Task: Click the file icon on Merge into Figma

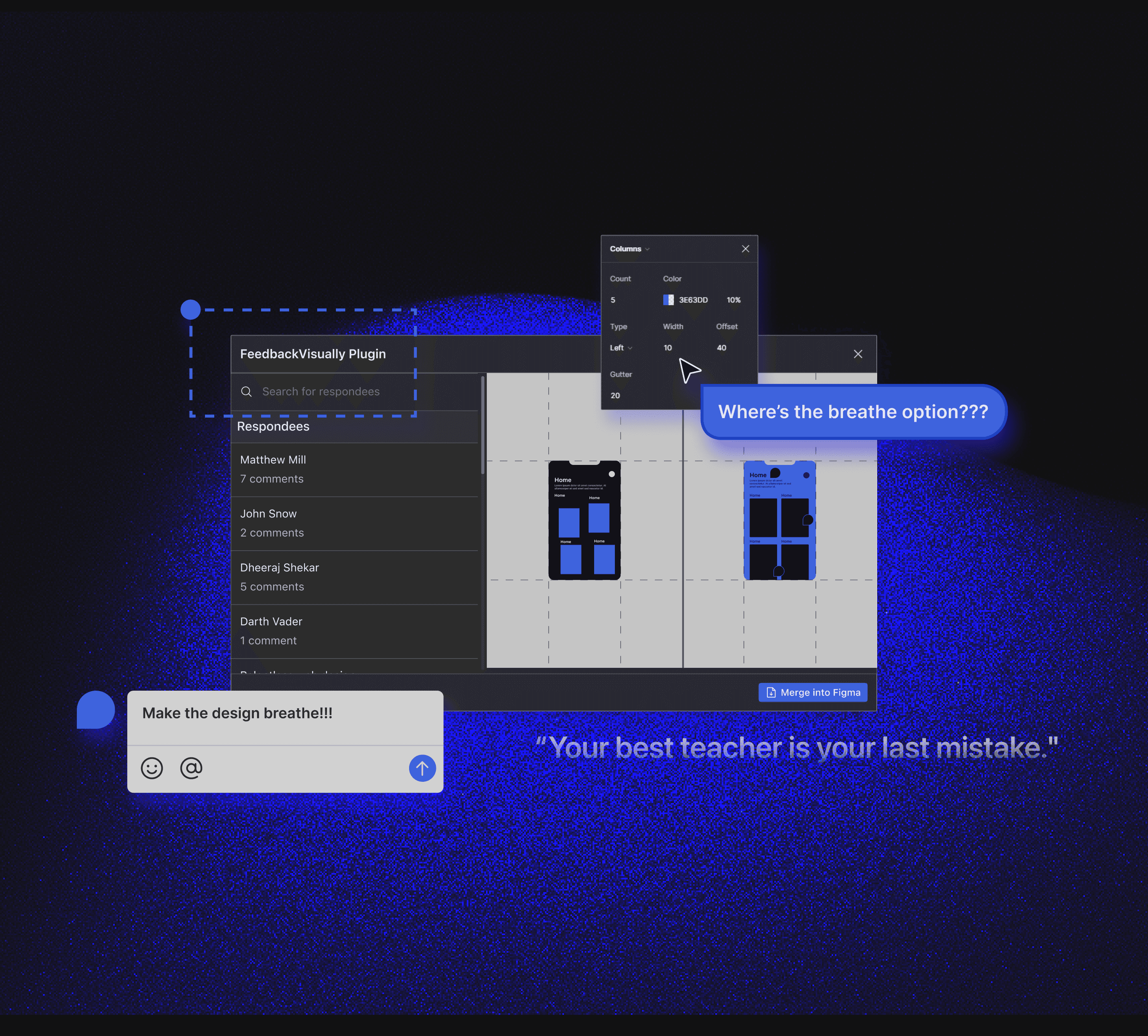Action: point(771,692)
